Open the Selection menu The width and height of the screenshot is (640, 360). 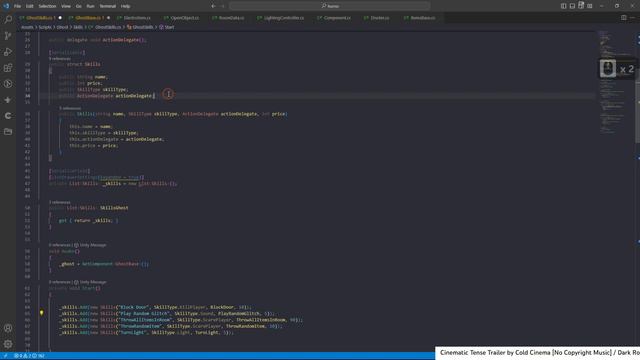[x=47, y=6]
